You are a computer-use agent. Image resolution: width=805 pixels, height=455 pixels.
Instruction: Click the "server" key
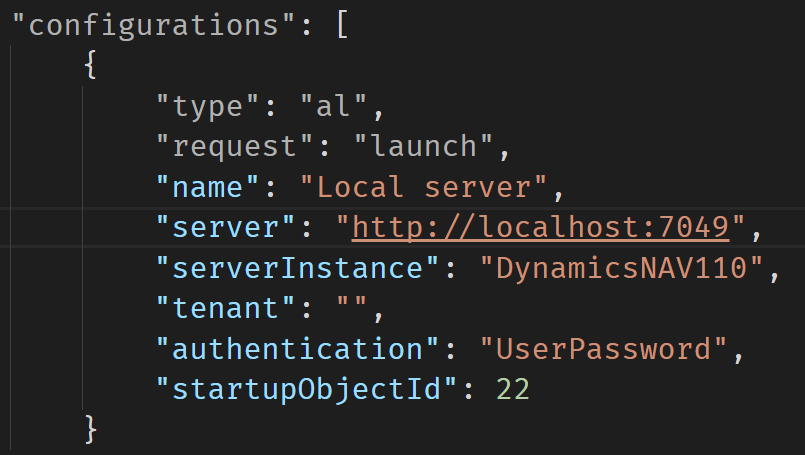click(226, 228)
